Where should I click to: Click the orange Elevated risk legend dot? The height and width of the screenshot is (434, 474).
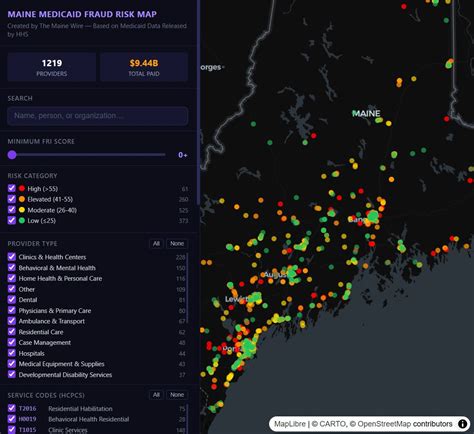(22, 199)
